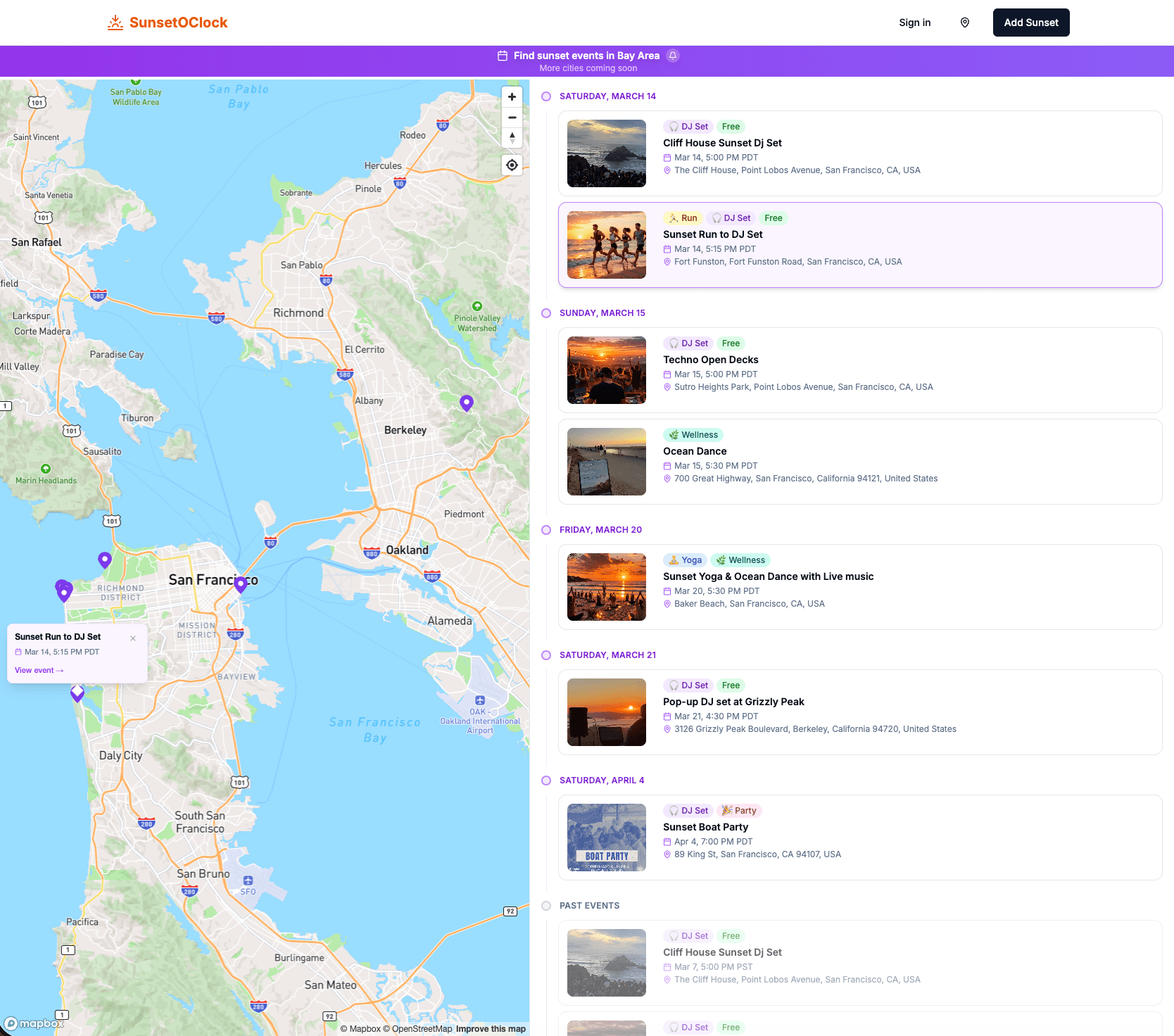
Task: Click the location pin icon in header
Action: [x=964, y=23]
